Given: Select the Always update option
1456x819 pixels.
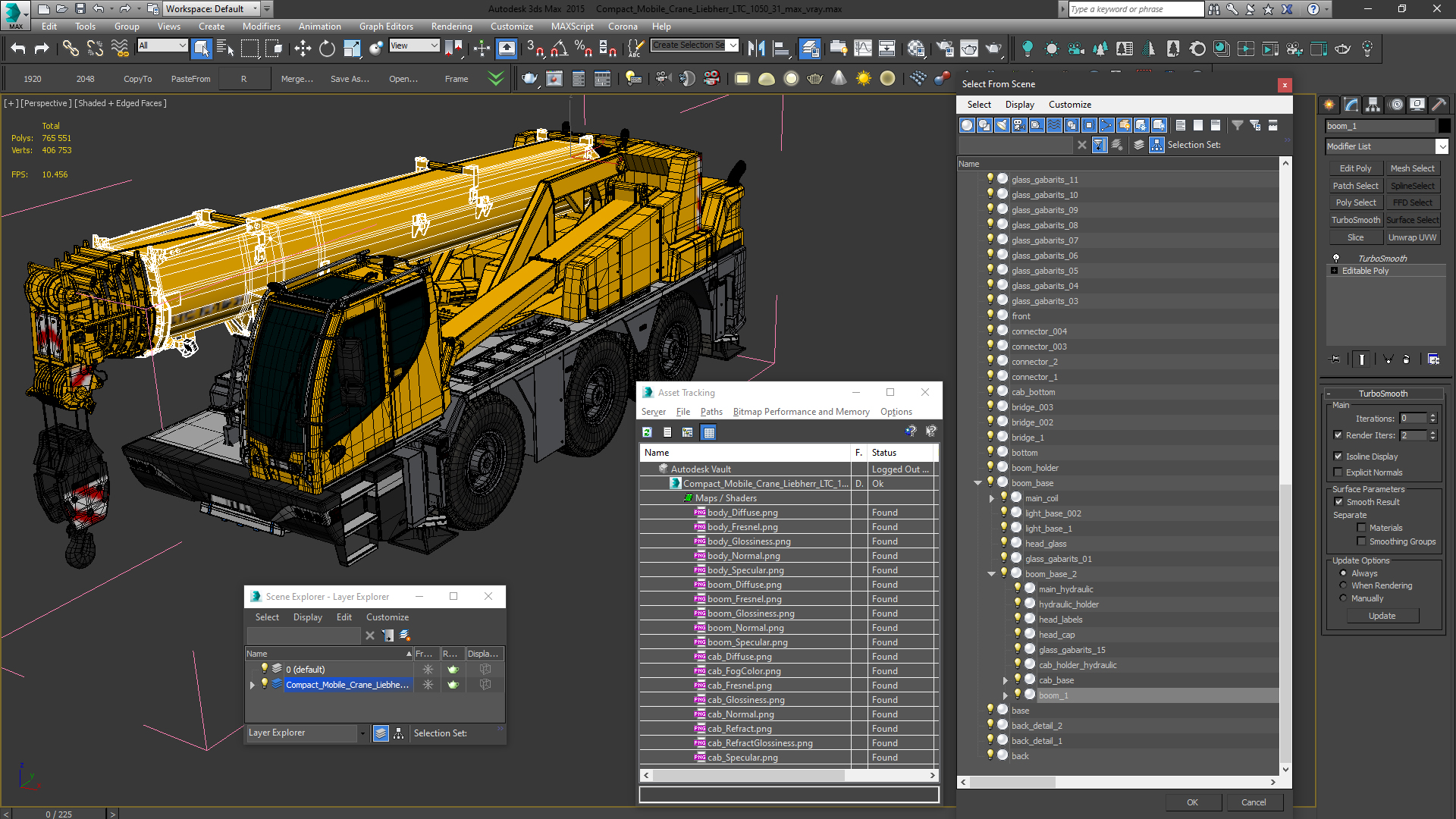Looking at the screenshot, I should pyautogui.click(x=1344, y=573).
